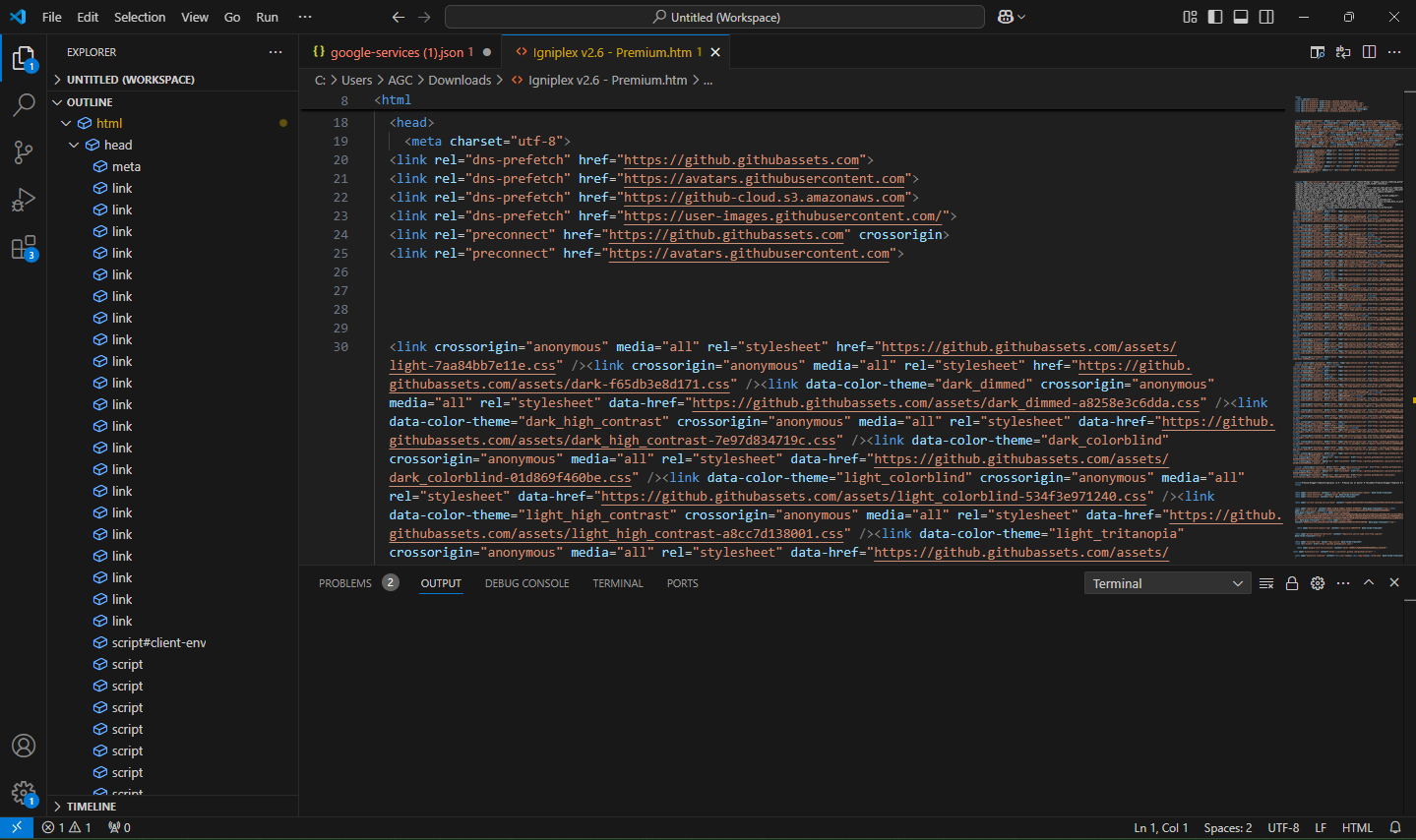
Task: Toggle the secondary side bar
Action: [1266, 17]
